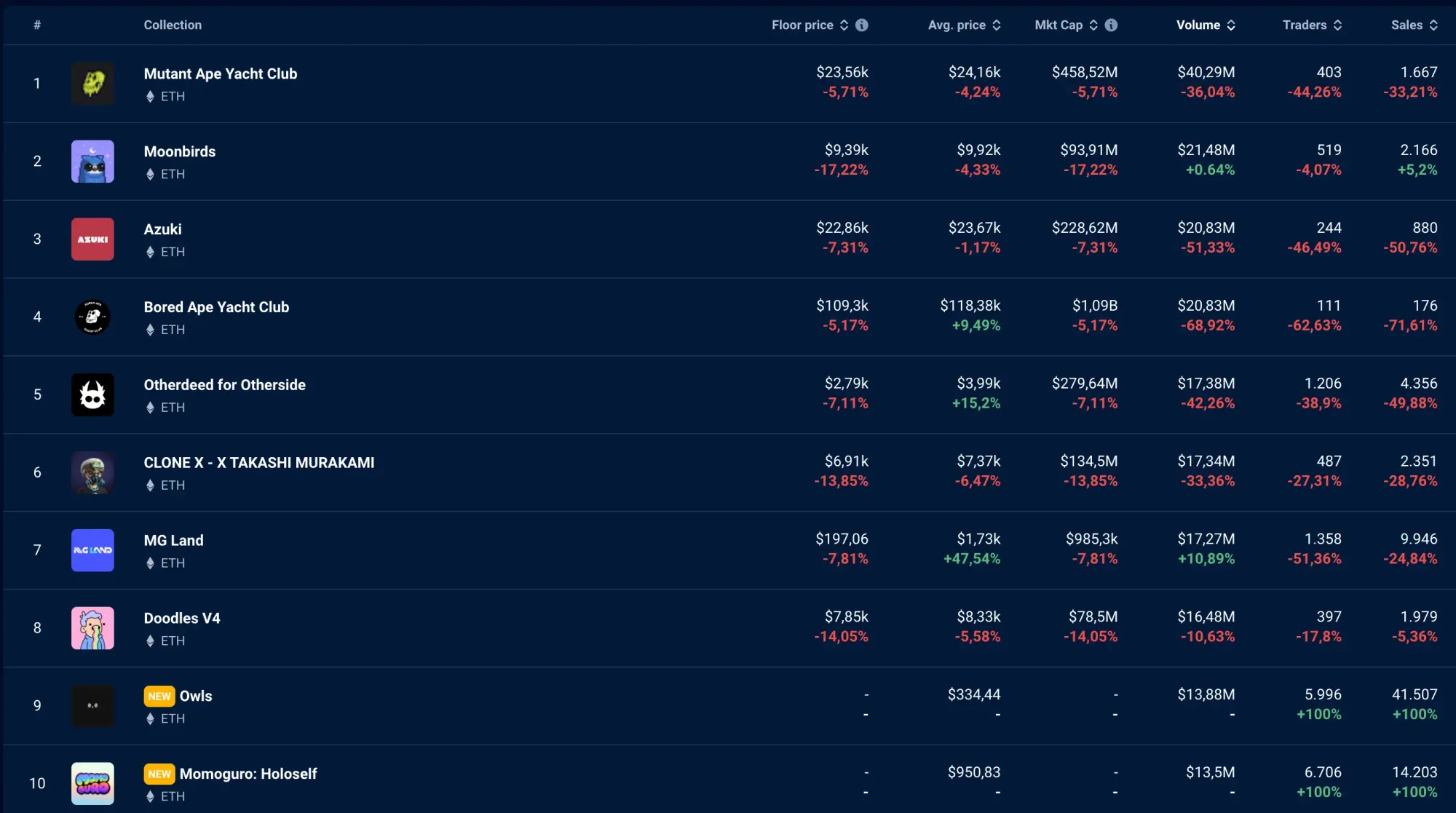Click the ETH diamond icon under Doodles V4

pyautogui.click(x=150, y=641)
